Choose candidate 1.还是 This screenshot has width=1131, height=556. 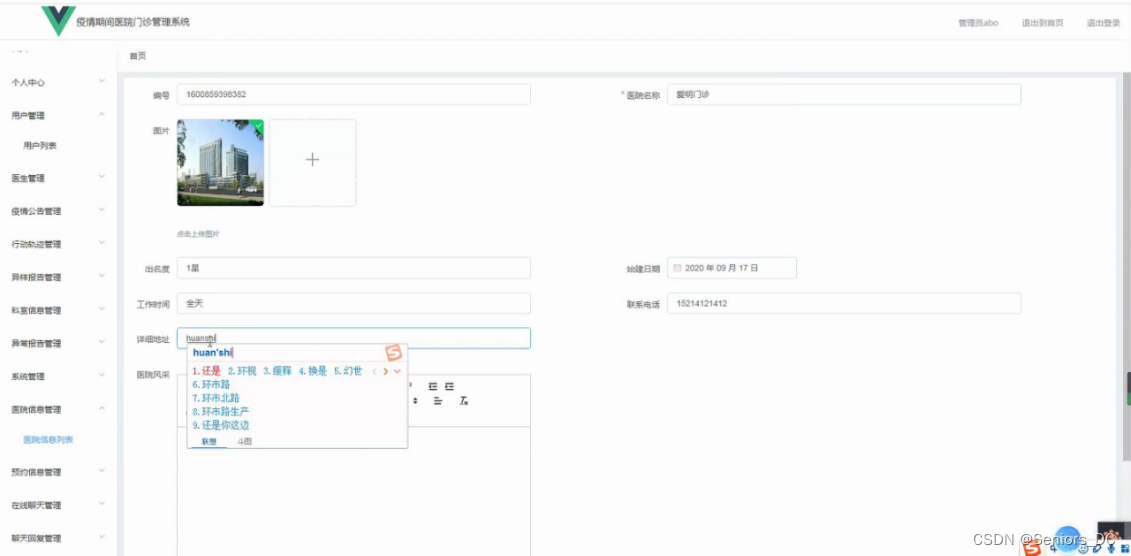coord(206,371)
